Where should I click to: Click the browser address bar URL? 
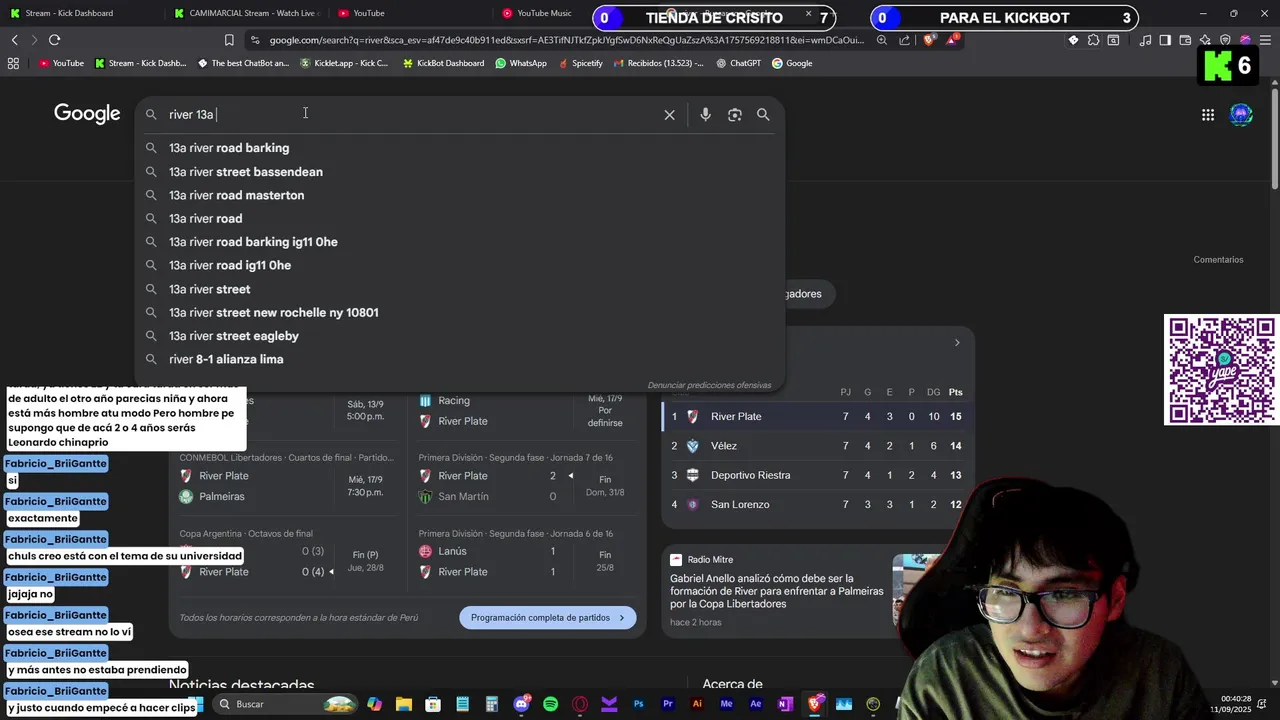click(566, 40)
